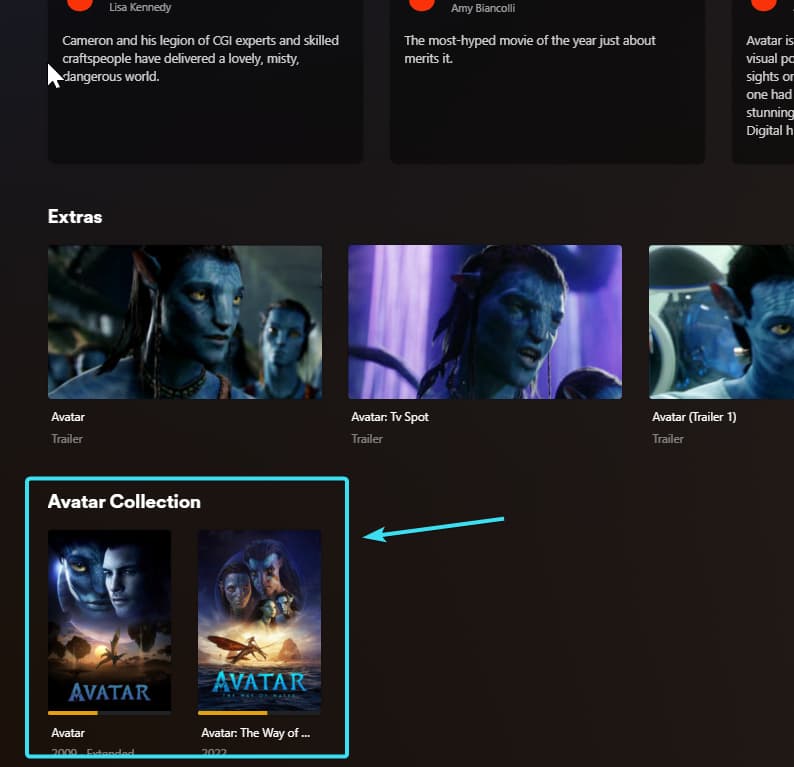Image resolution: width=794 pixels, height=767 pixels.
Task: Open Lisa Kennedy's red reviewer avatar icon
Action: click(80, 5)
